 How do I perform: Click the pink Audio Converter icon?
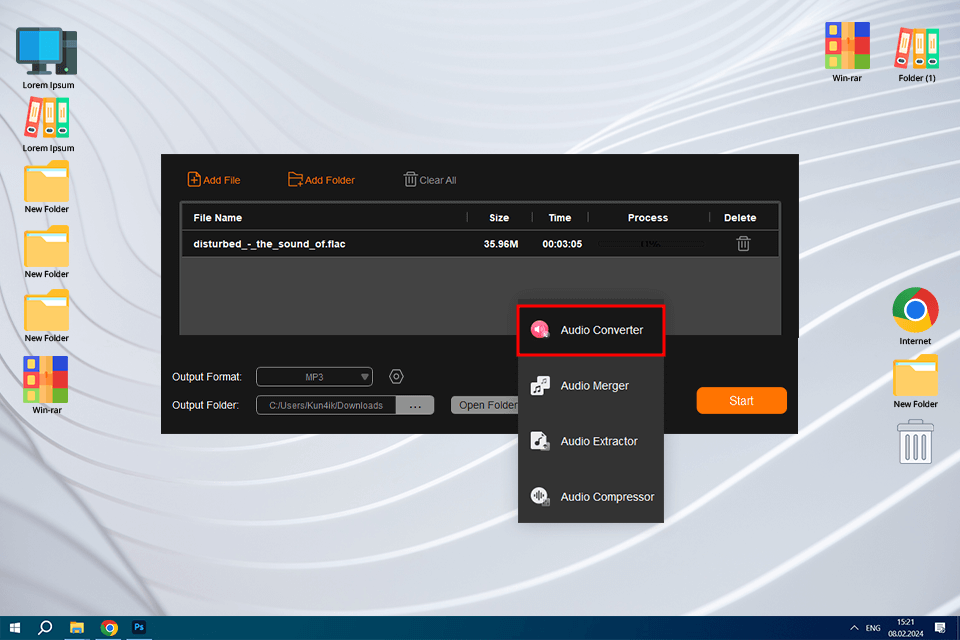click(x=539, y=329)
